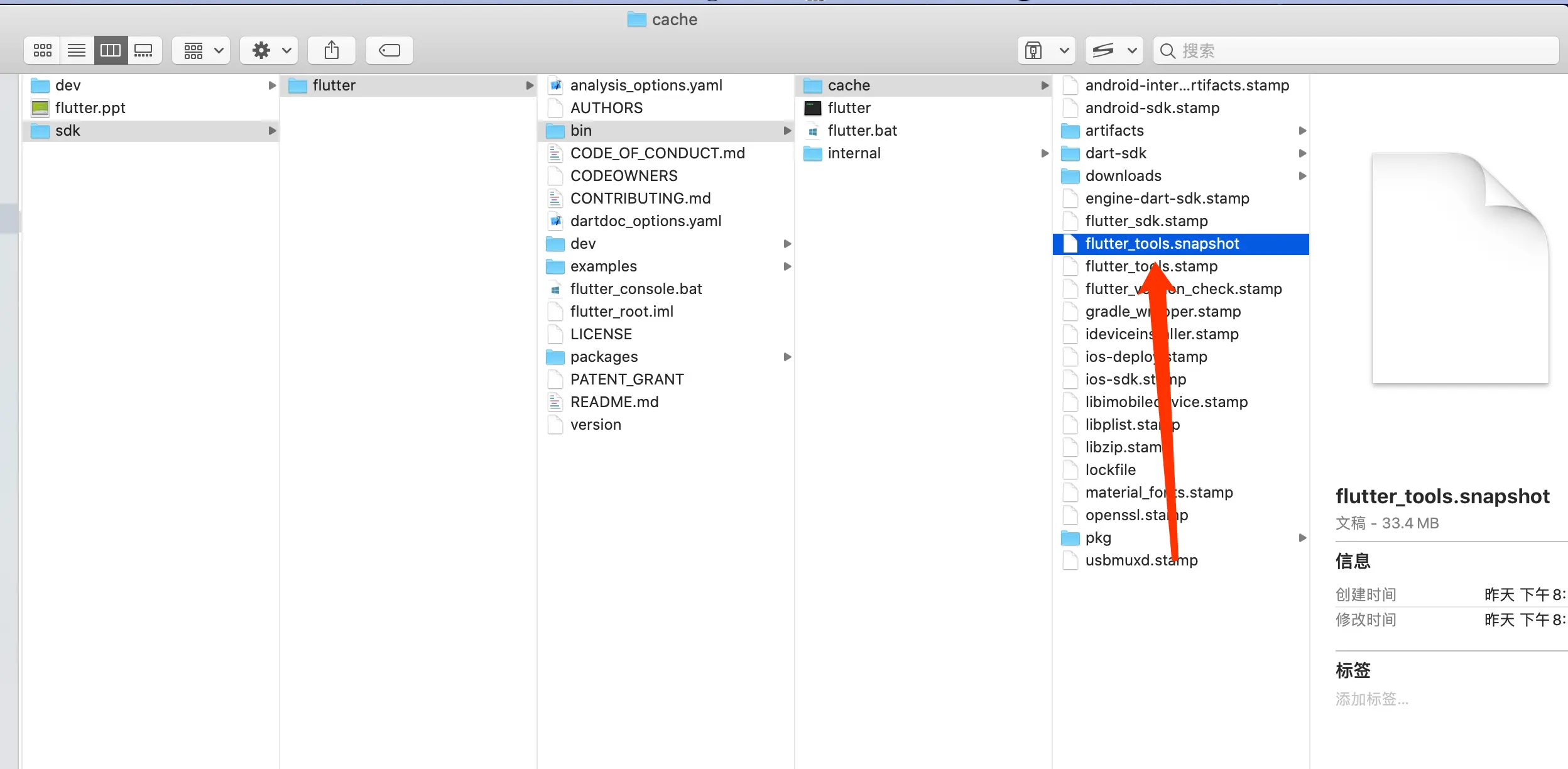
Task: Select flutter.bat file
Action: pos(862,131)
